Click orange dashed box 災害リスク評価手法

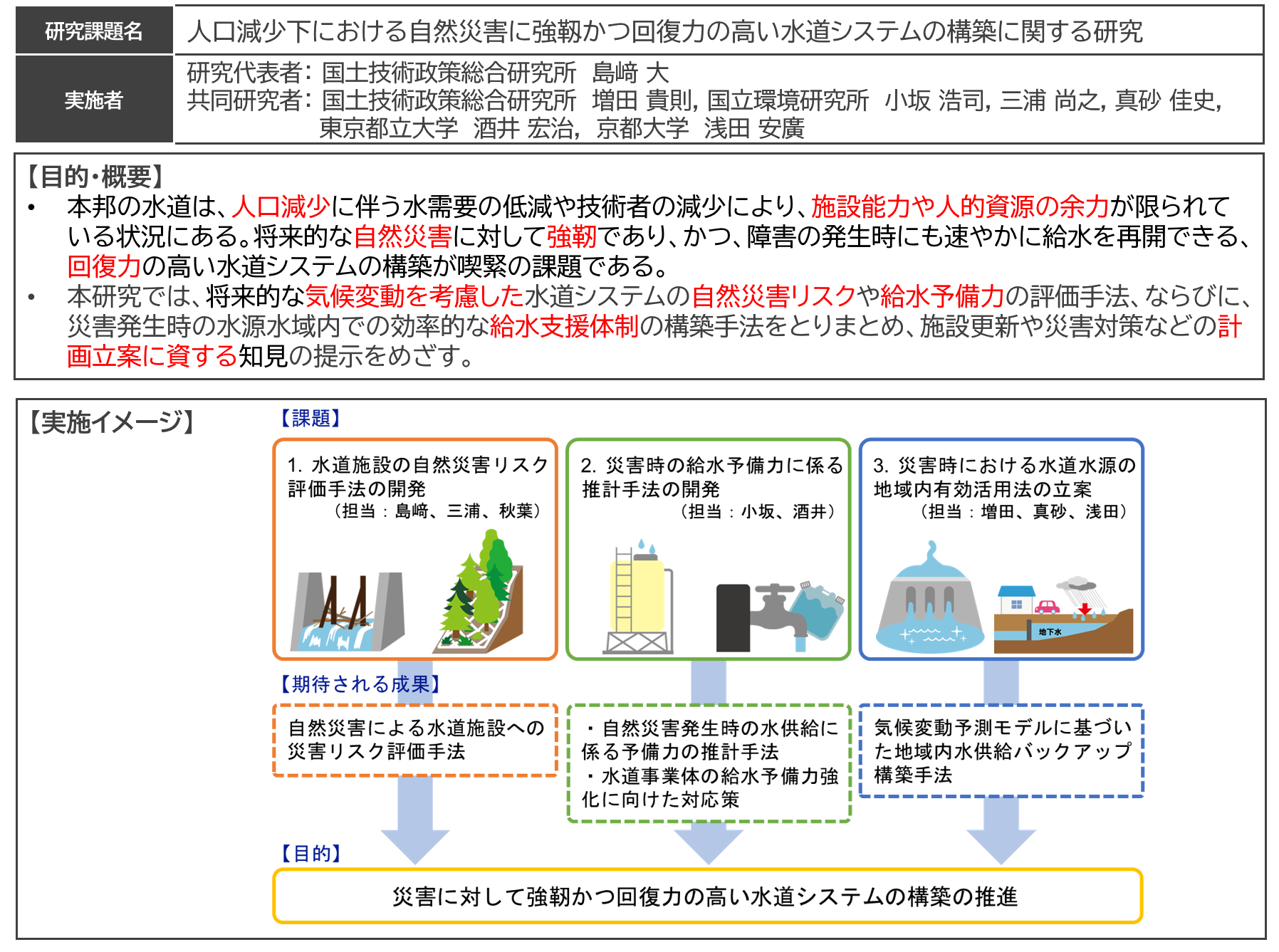415,740
